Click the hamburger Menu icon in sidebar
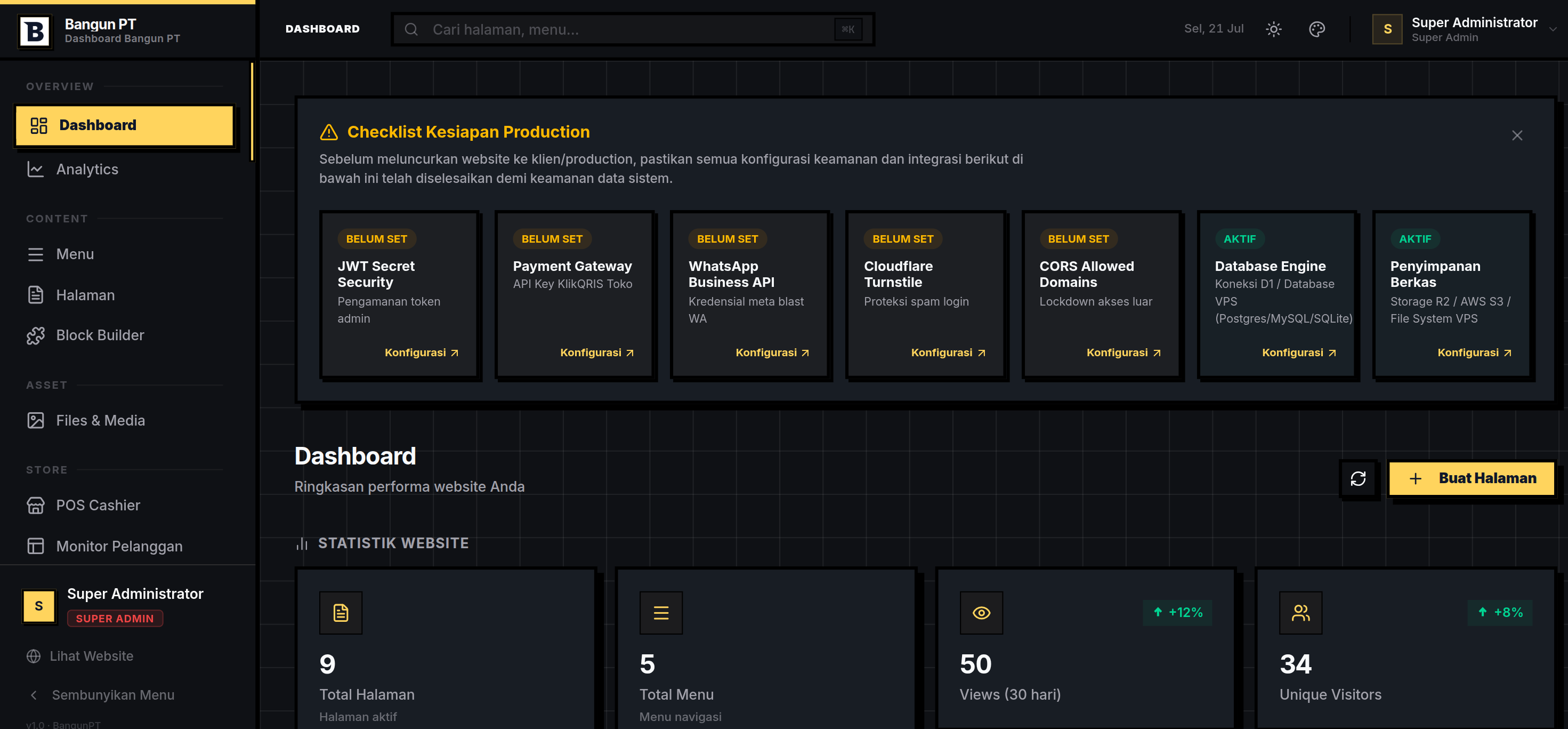 click(x=35, y=254)
